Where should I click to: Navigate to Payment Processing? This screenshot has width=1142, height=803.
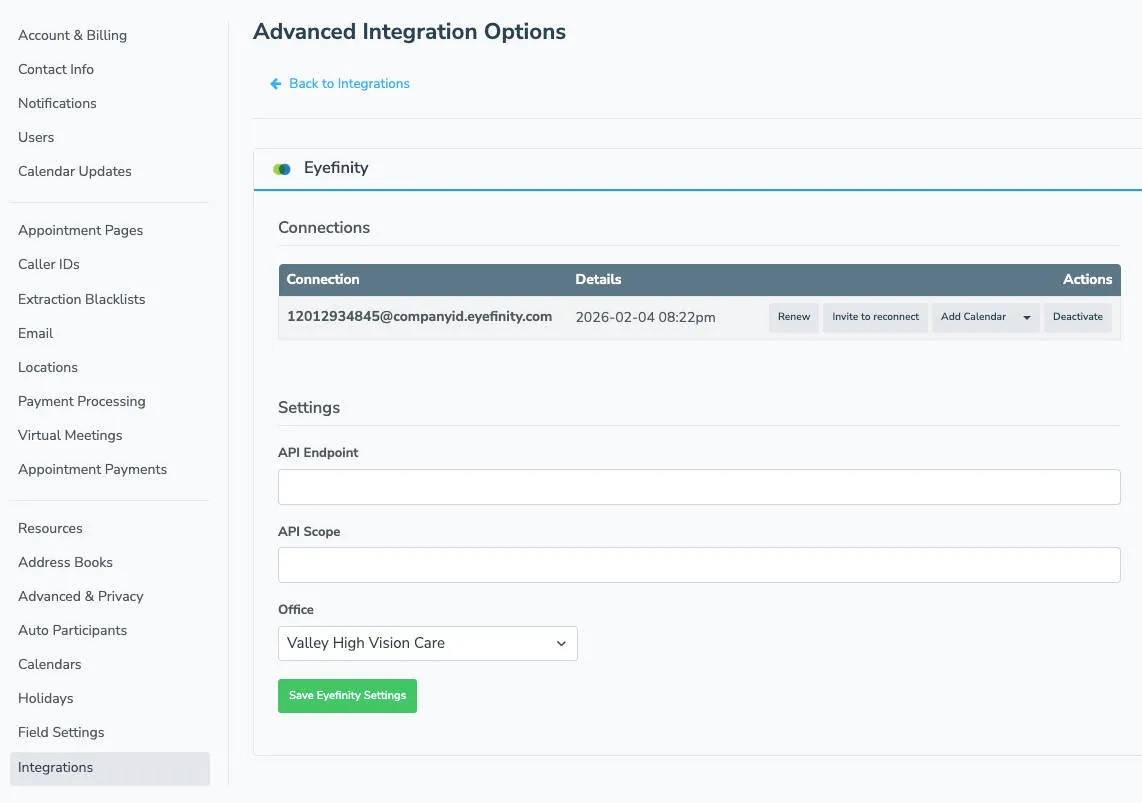pyautogui.click(x=81, y=401)
